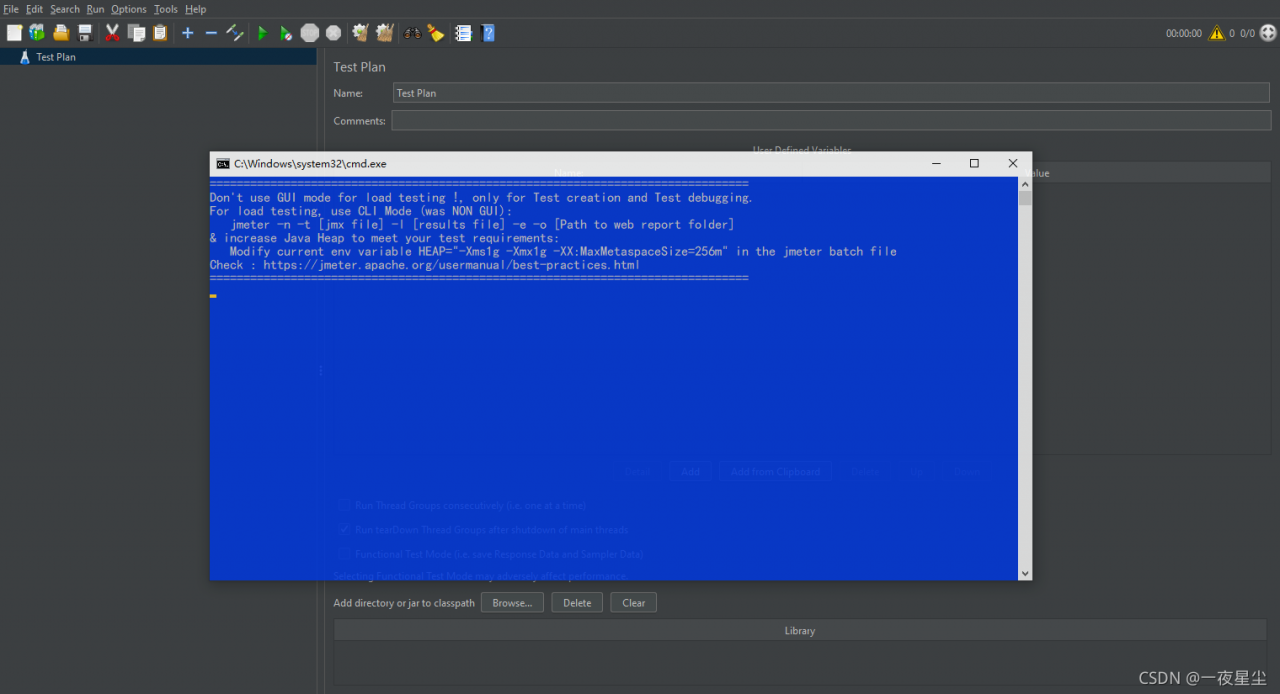Focus the Name field containing Test Plan
This screenshot has height=694, width=1280.
(831, 93)
